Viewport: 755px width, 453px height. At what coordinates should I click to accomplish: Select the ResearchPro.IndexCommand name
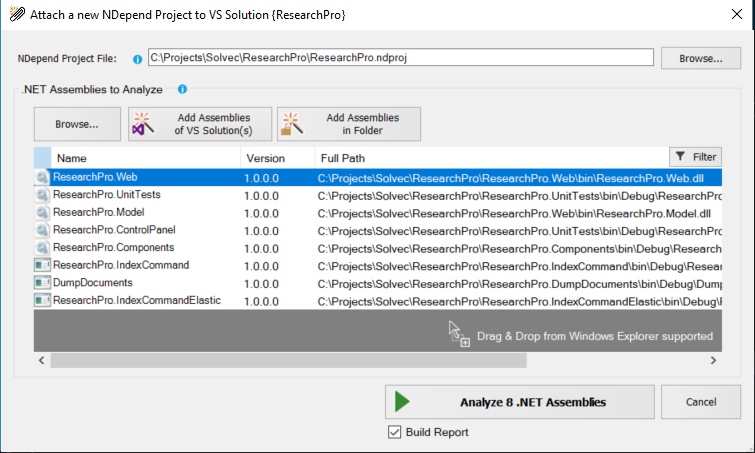point(121,265)
